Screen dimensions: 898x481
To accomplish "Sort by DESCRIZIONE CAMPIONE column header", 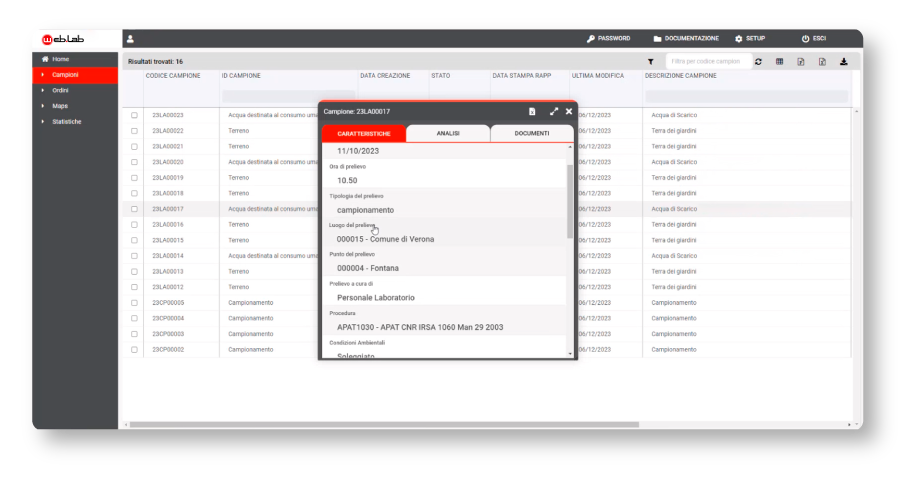I will (x=680, y=76).
